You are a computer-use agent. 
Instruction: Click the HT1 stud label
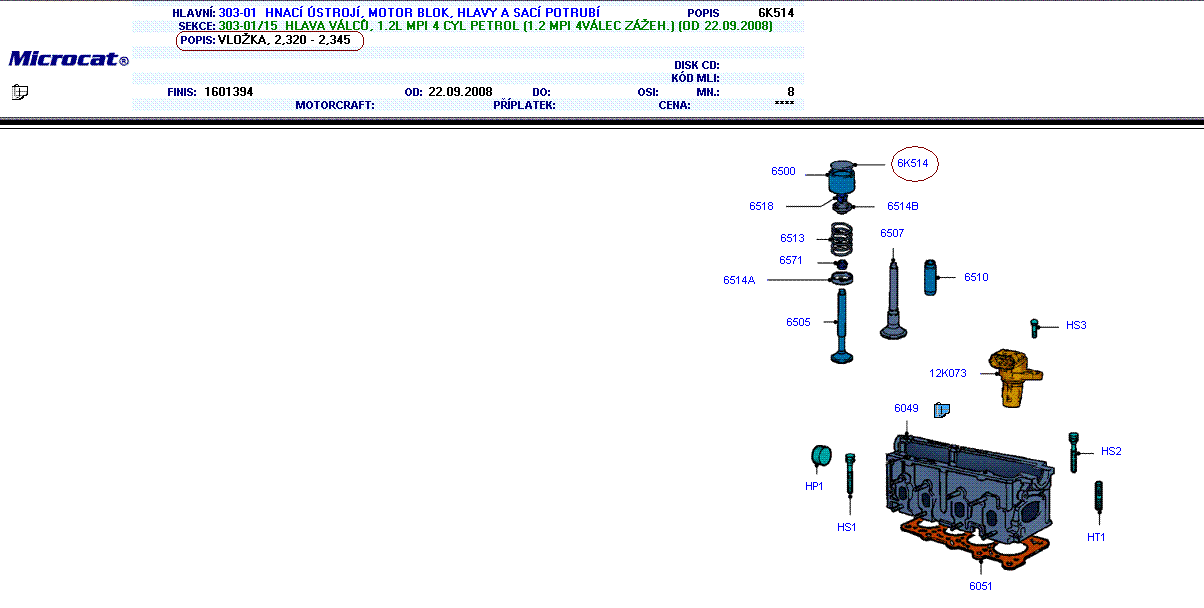[1096, 537]
